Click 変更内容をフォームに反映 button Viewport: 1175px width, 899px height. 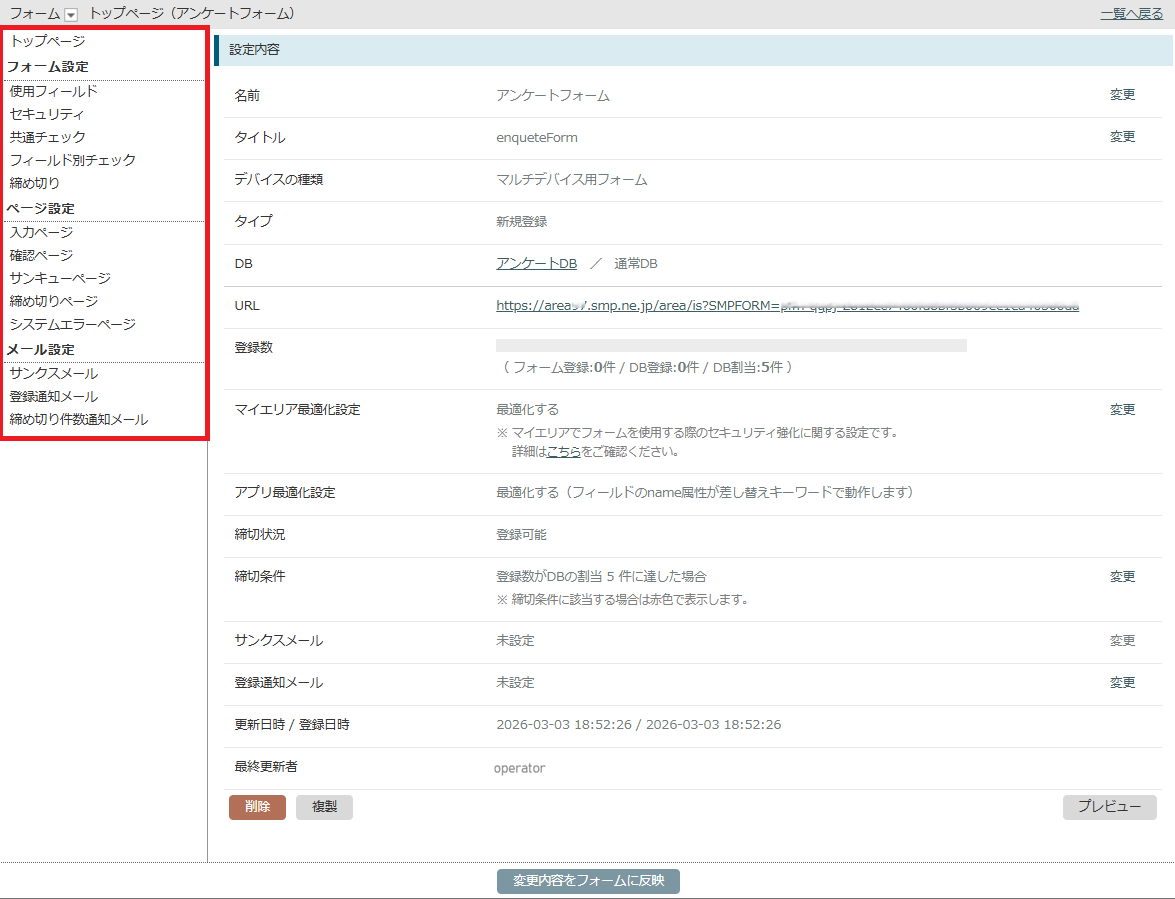pos(588,881)
